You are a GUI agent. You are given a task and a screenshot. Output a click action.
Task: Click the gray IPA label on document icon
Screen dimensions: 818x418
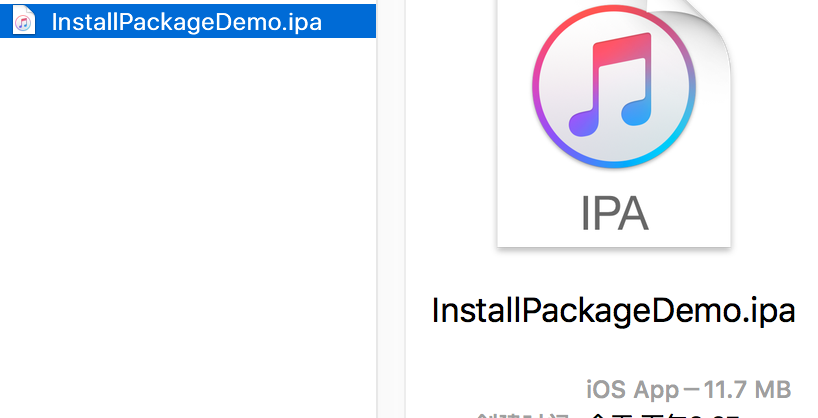coord(615,213)
